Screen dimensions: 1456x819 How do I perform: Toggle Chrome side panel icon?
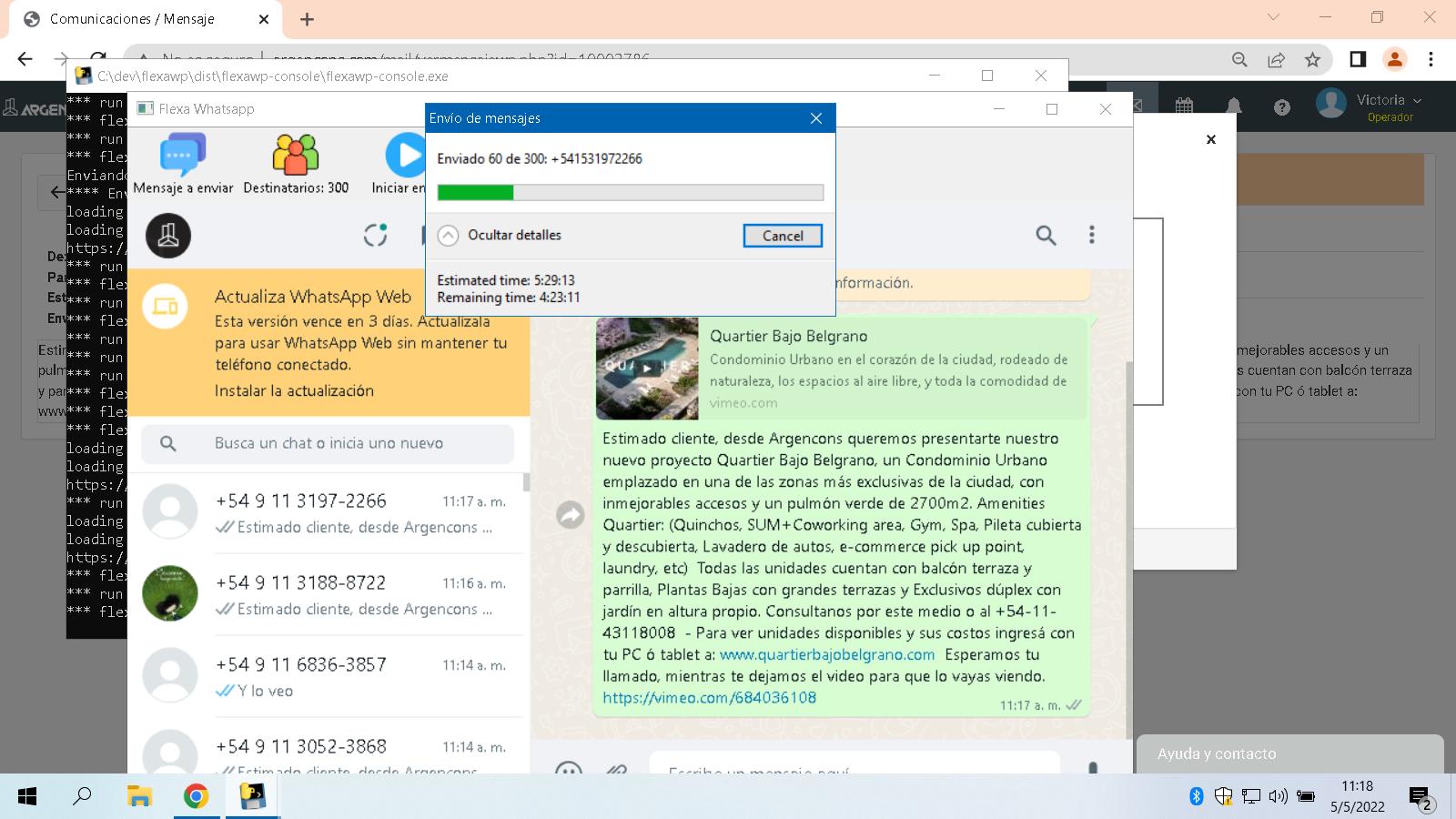1358,59
